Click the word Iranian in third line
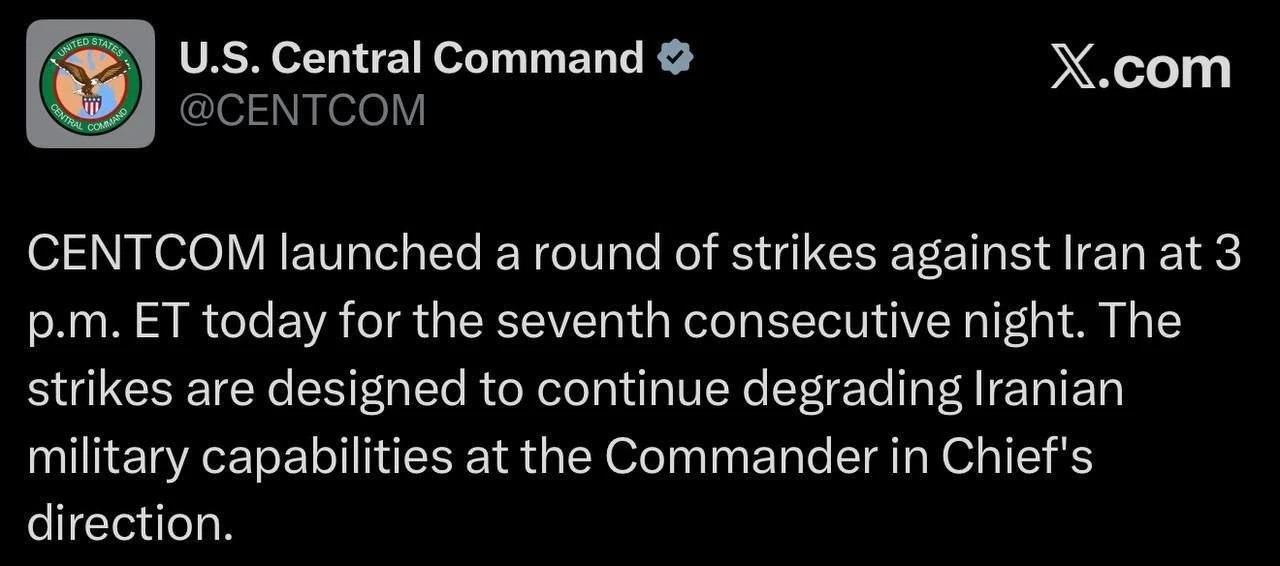1280x566 pixels. [1047, 390]
